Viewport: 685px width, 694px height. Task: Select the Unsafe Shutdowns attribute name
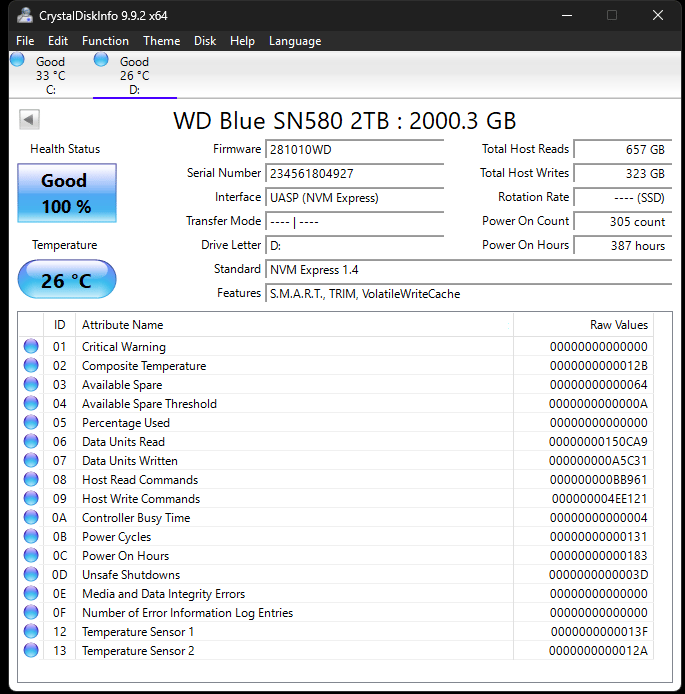131,575
